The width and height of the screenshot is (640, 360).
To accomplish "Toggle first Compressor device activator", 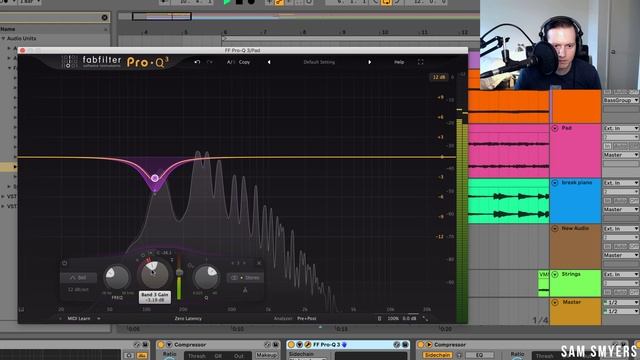I will [x=161, y=345].
